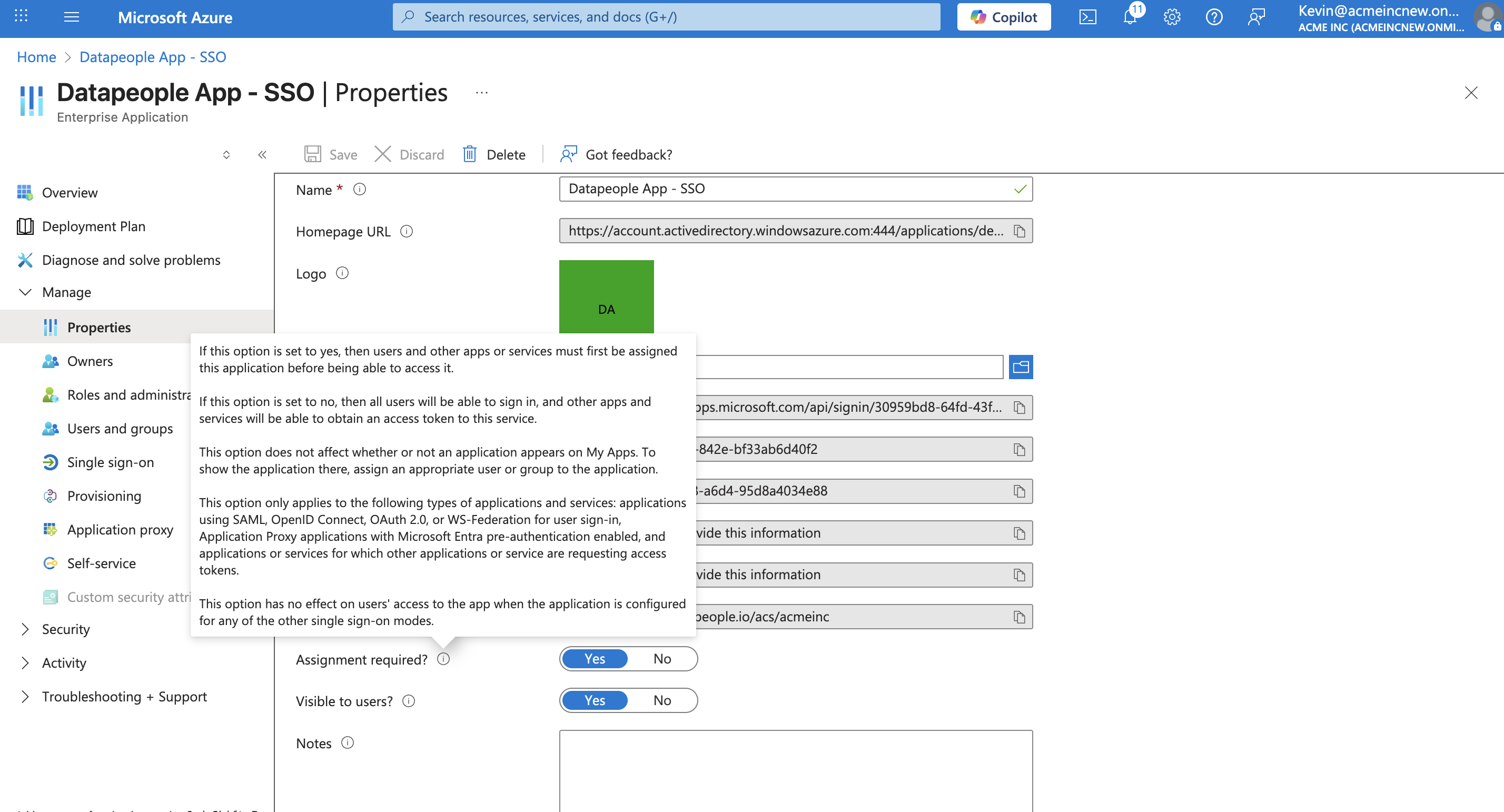Click the logo file browse icon
1504x812 pixels.
pos(1021,367)
